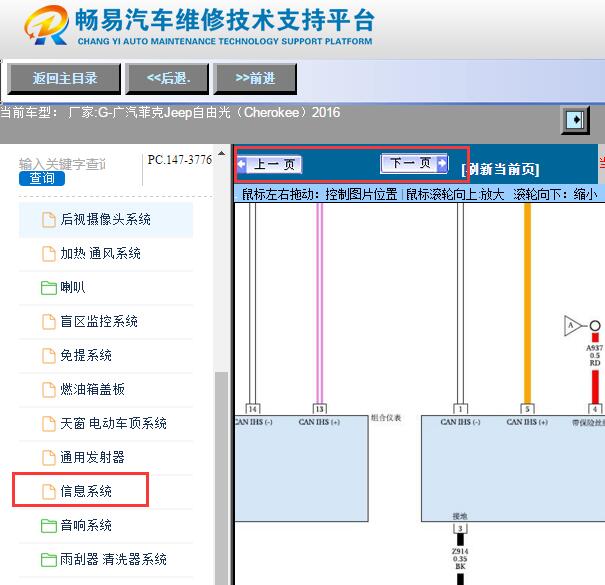Click the document icon beside 通用发射器
The image size is (605, 585).
pos(49,457)
